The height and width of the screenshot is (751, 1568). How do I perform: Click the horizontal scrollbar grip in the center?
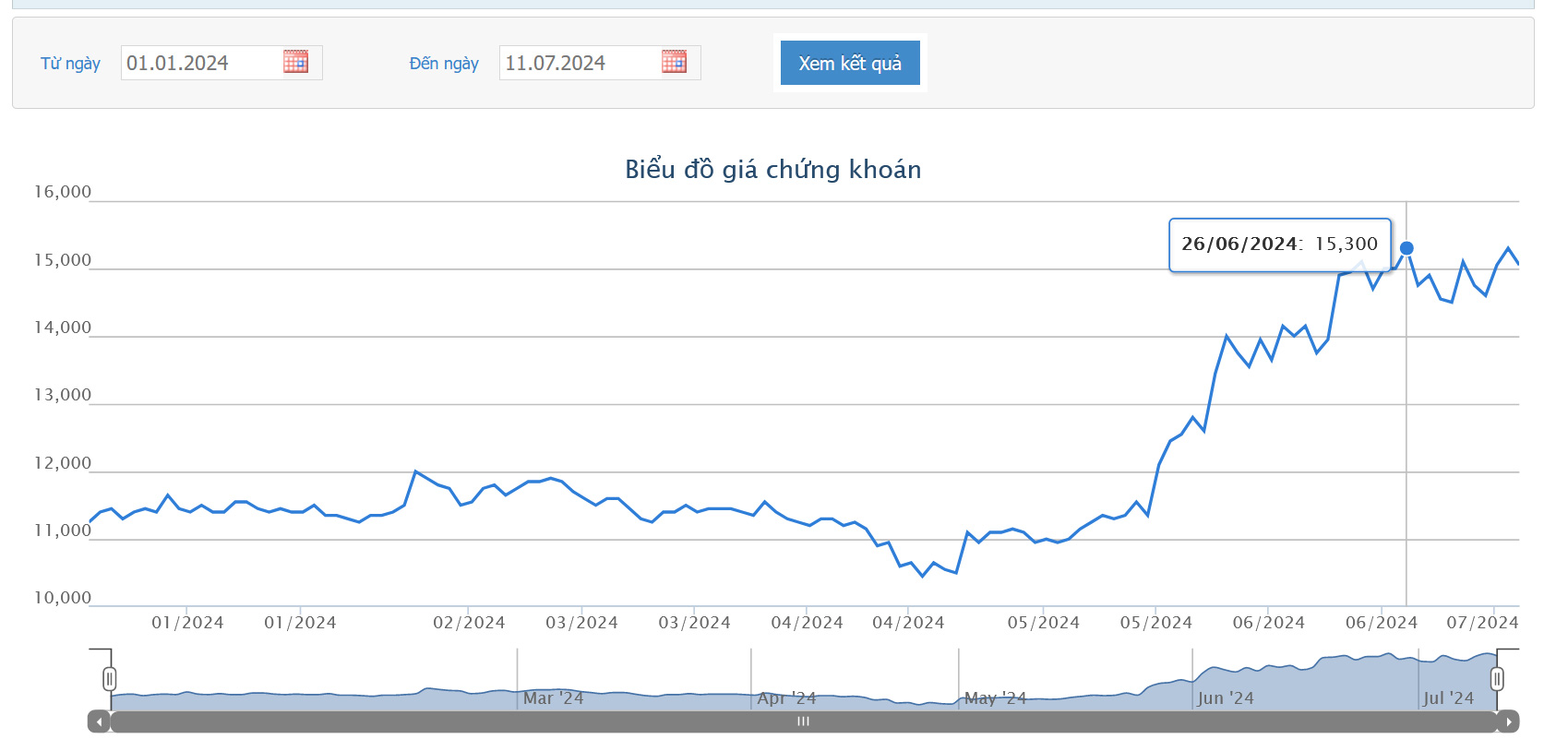803,721
